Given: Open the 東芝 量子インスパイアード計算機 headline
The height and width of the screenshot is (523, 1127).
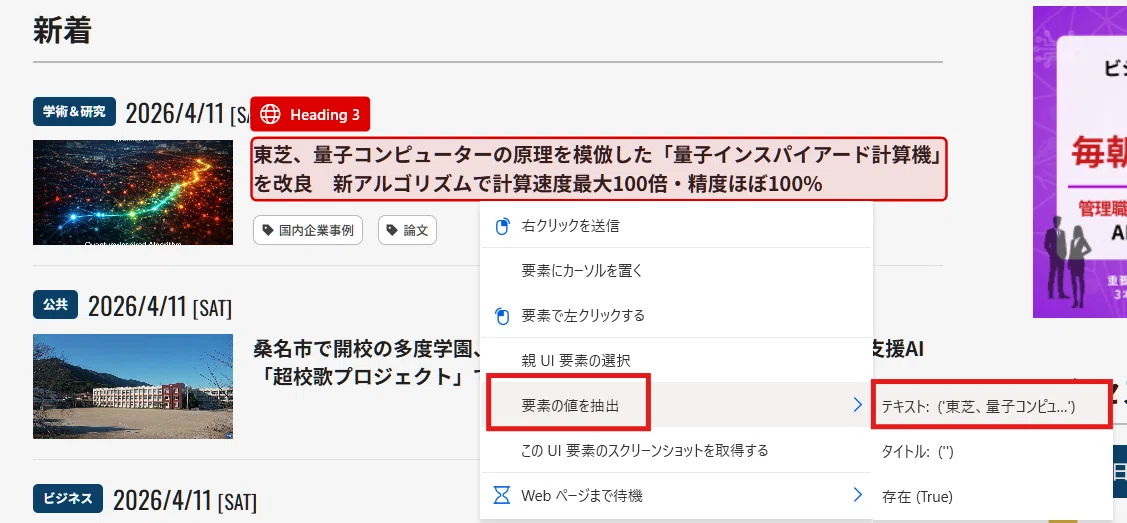Looking at the screenshot, I should point(599,169).
